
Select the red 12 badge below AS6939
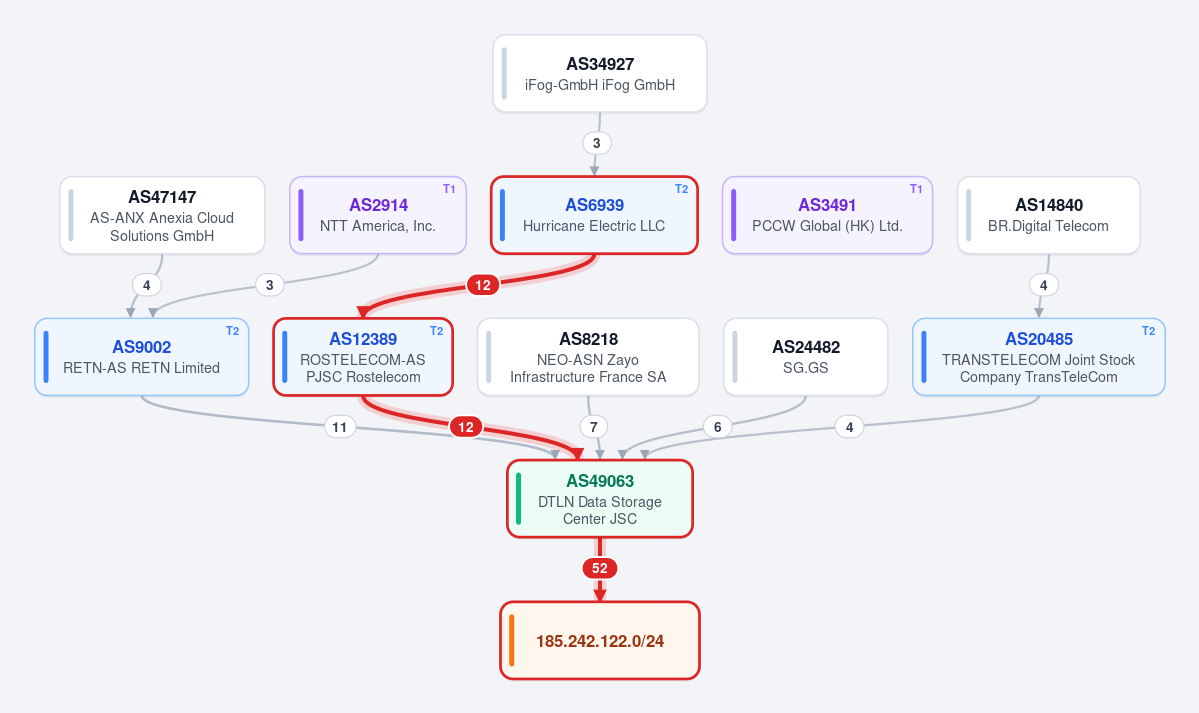pyautogui.click(x=483, y=285)
